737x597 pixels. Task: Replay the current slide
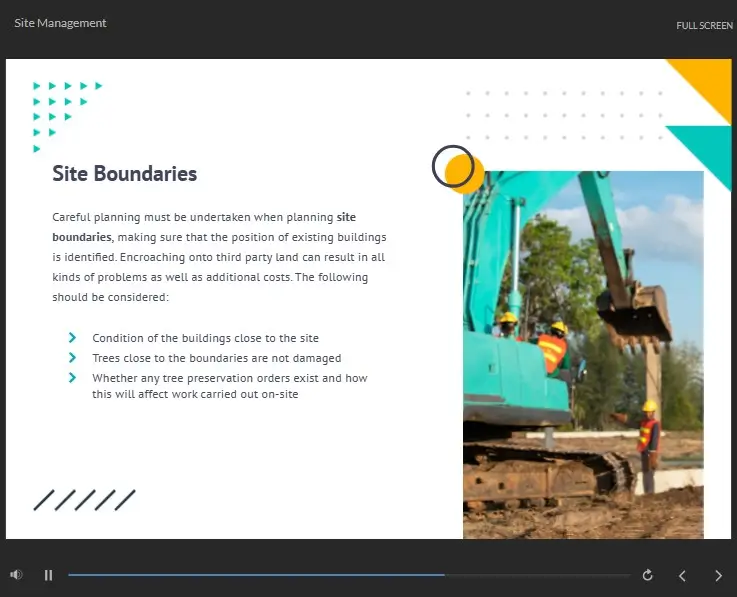click(x=648, y=575)
